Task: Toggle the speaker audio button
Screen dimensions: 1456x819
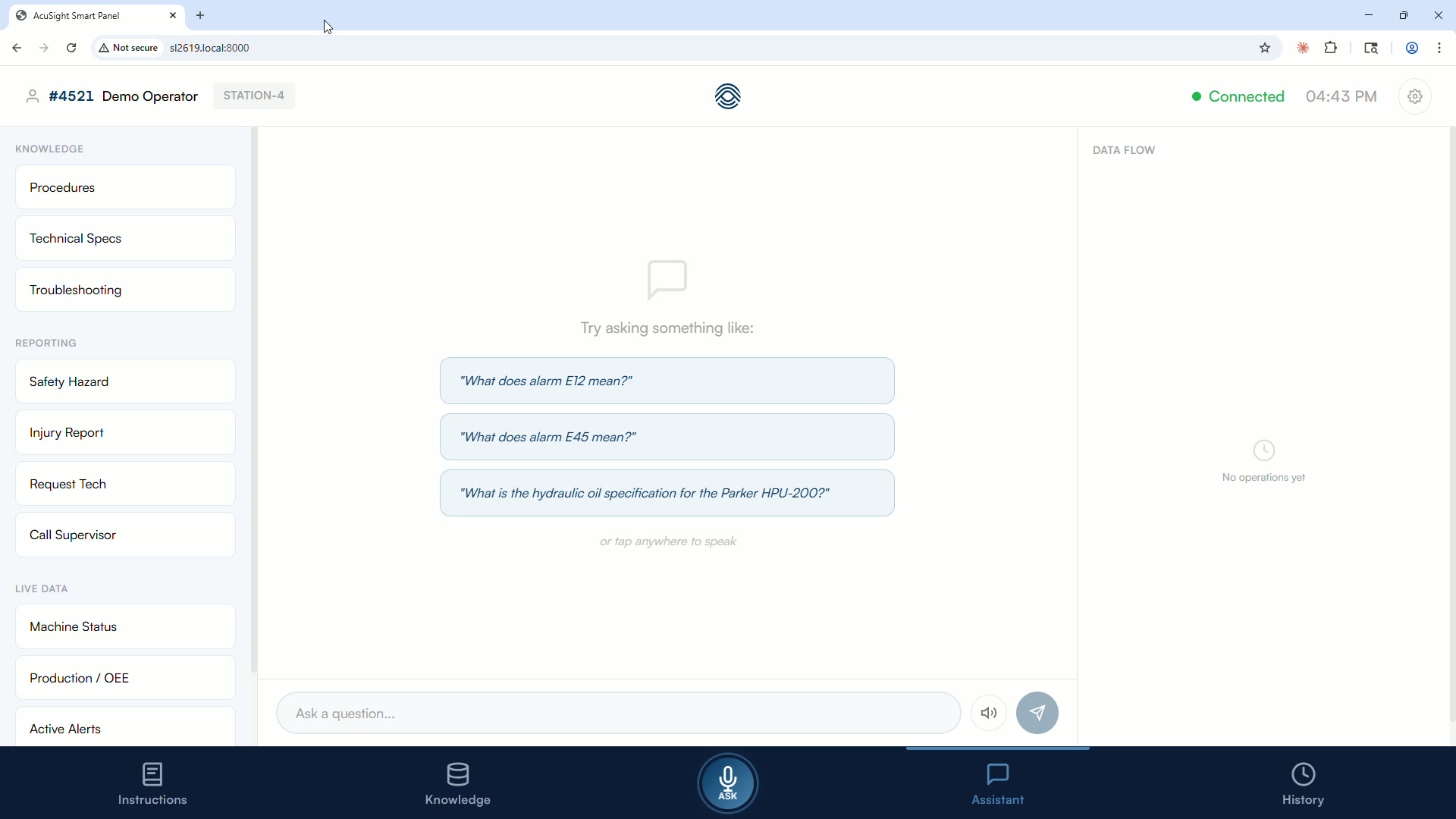Action: 989,713
